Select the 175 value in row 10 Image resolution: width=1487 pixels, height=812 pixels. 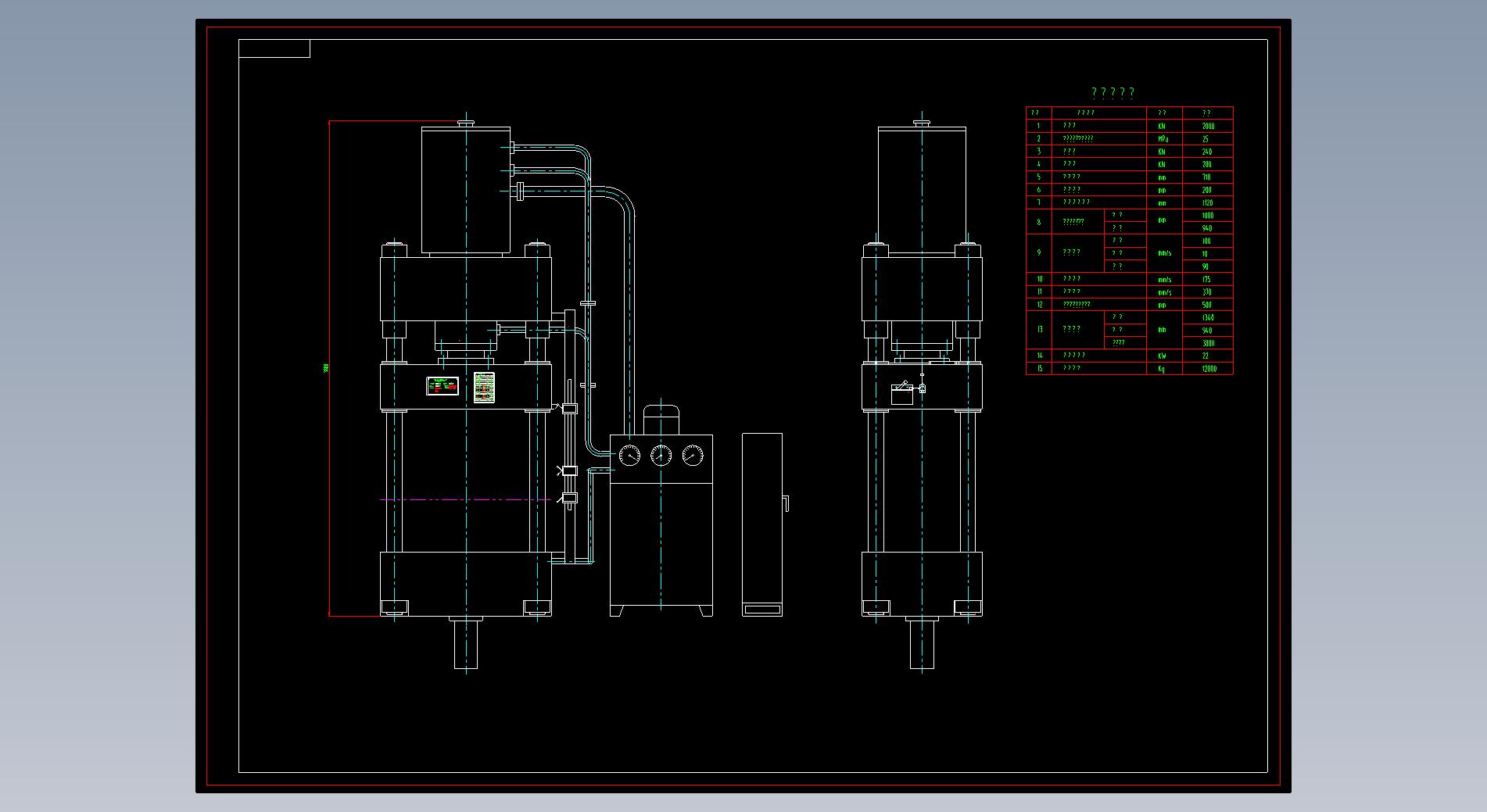pyautogui.click(x=1208, y=279)
